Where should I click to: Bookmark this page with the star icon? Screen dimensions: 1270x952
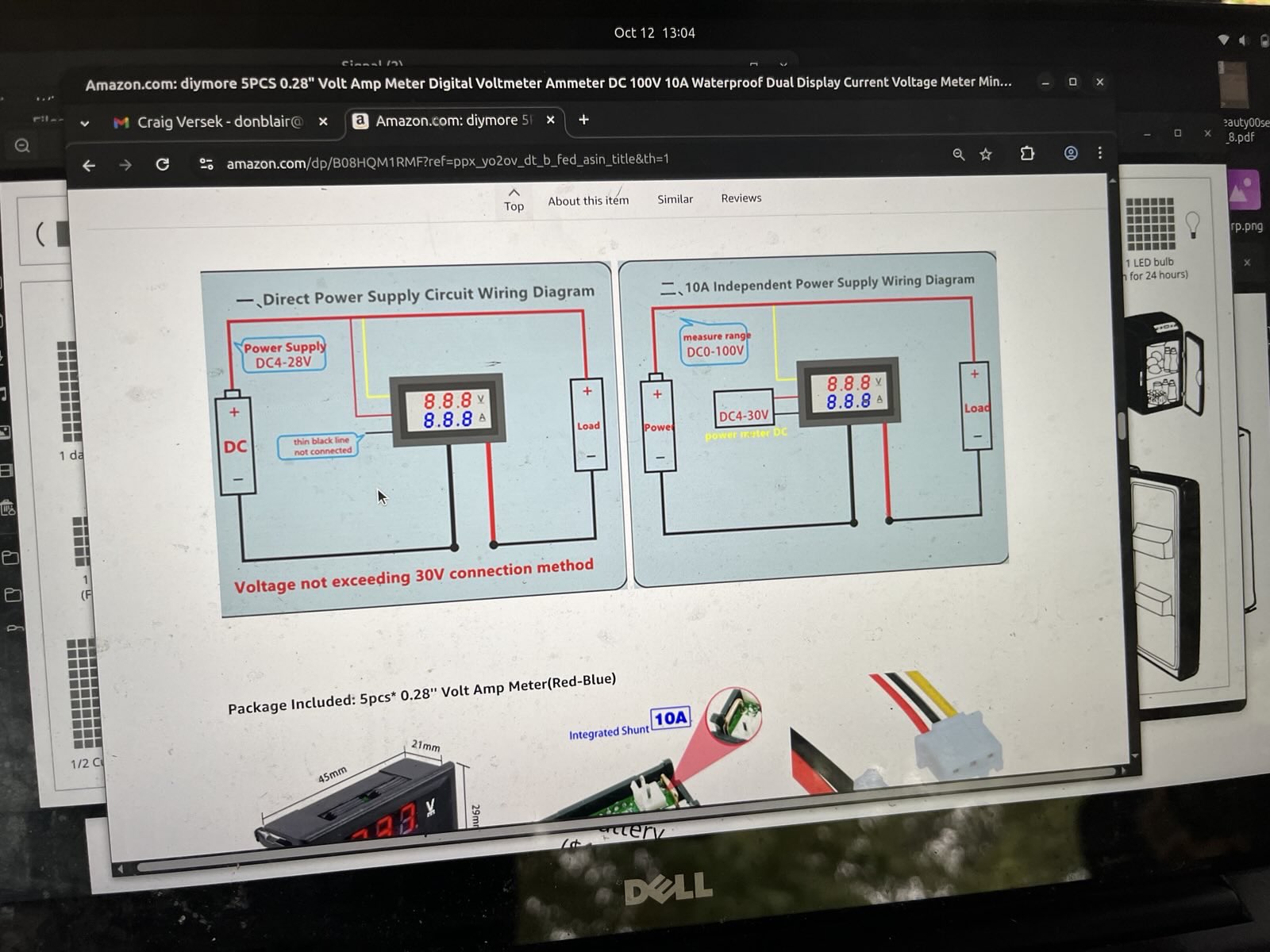click(x=986, y=155)
